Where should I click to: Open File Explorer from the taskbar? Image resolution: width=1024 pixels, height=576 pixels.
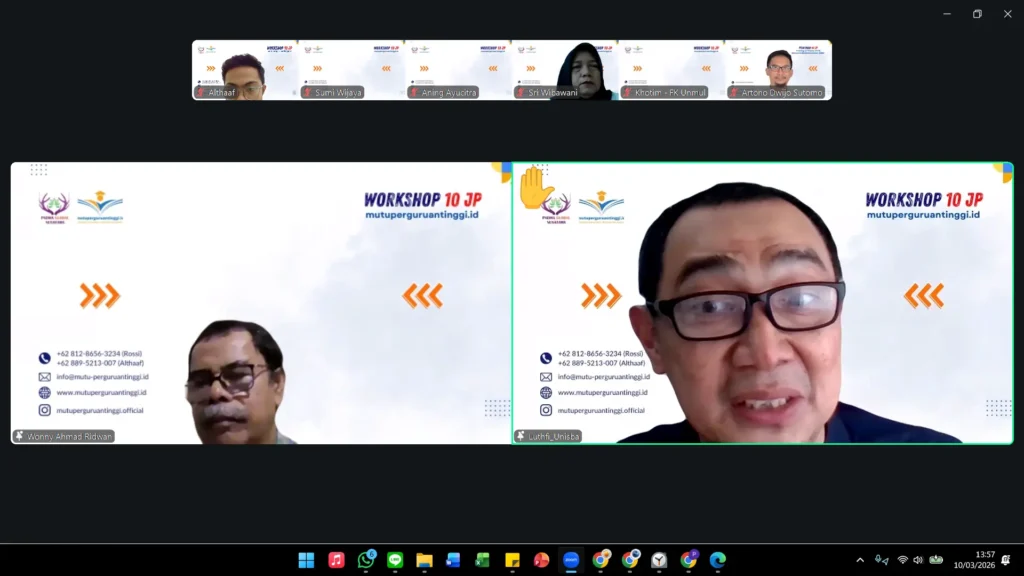pos(424,560)
